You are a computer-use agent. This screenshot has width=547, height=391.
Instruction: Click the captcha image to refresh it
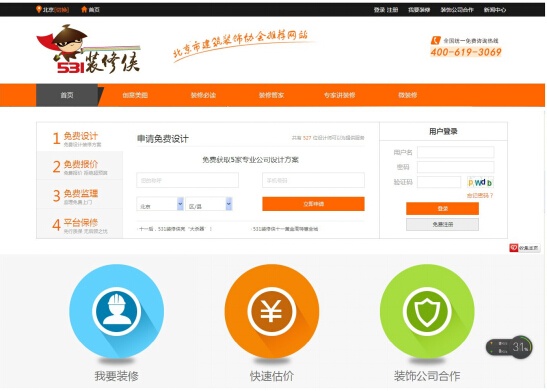pos(480,182)
